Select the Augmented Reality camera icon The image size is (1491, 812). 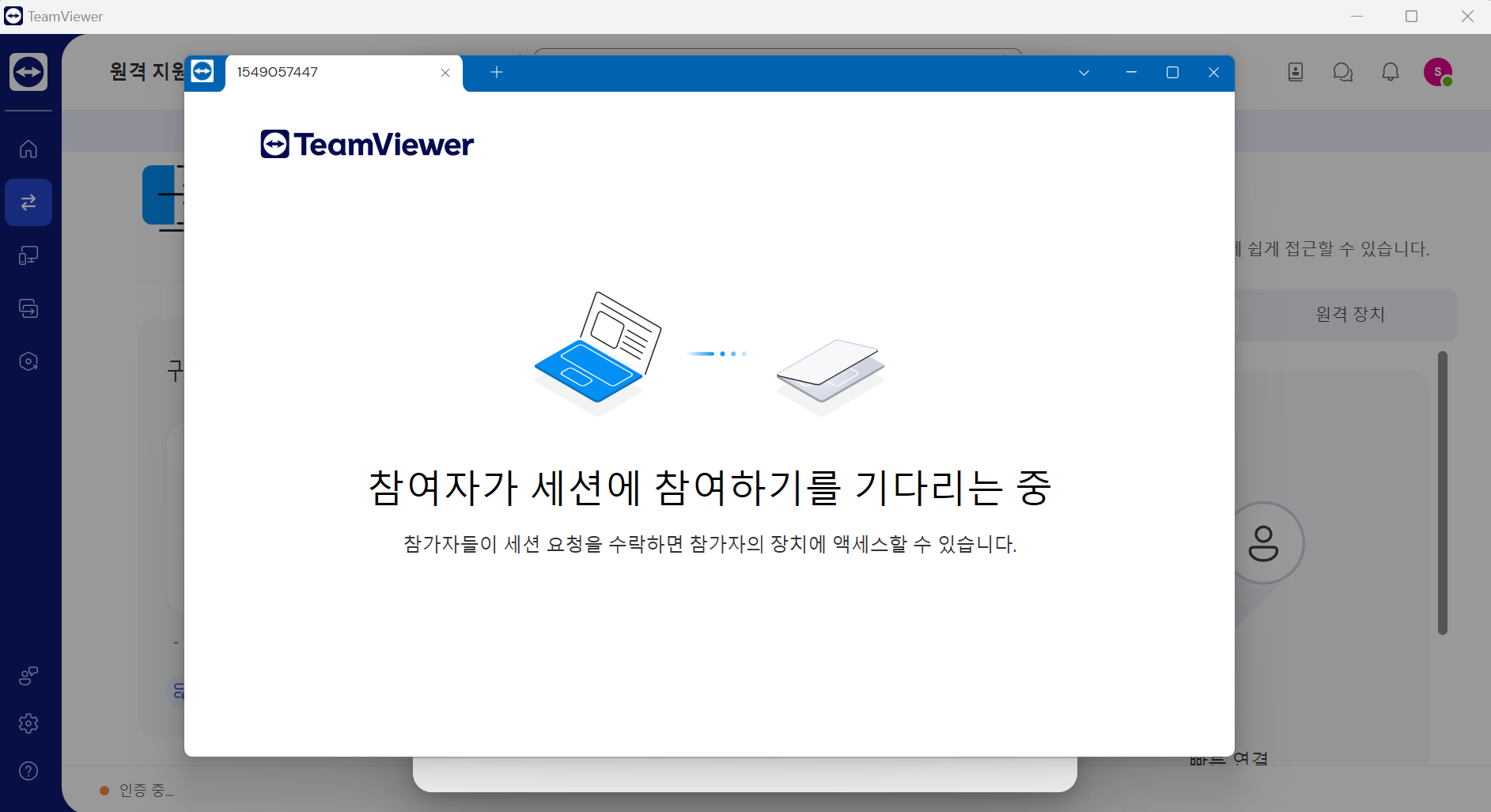pos(28,361)
